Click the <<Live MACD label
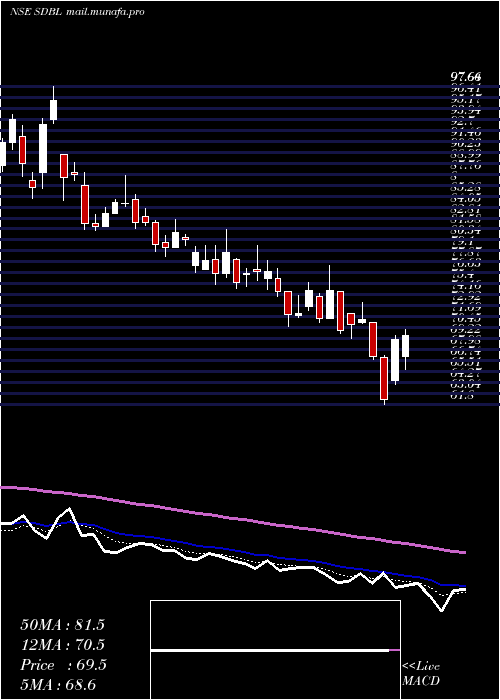 421,674
